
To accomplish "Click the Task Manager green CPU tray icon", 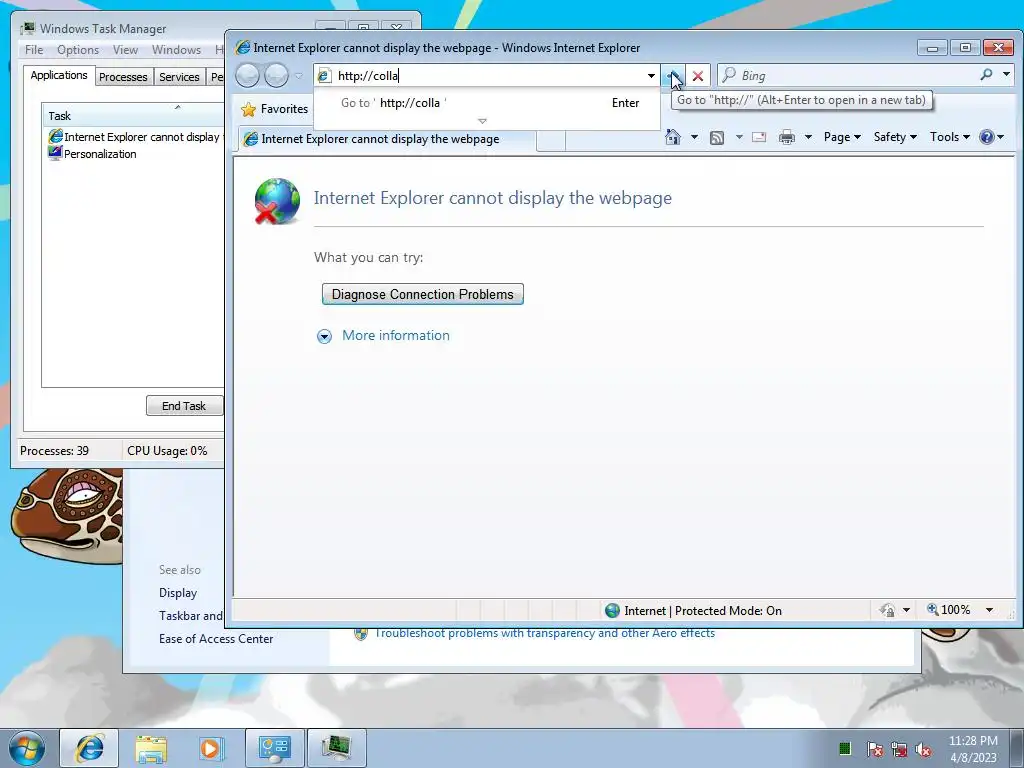I will [x=845, y=748].
